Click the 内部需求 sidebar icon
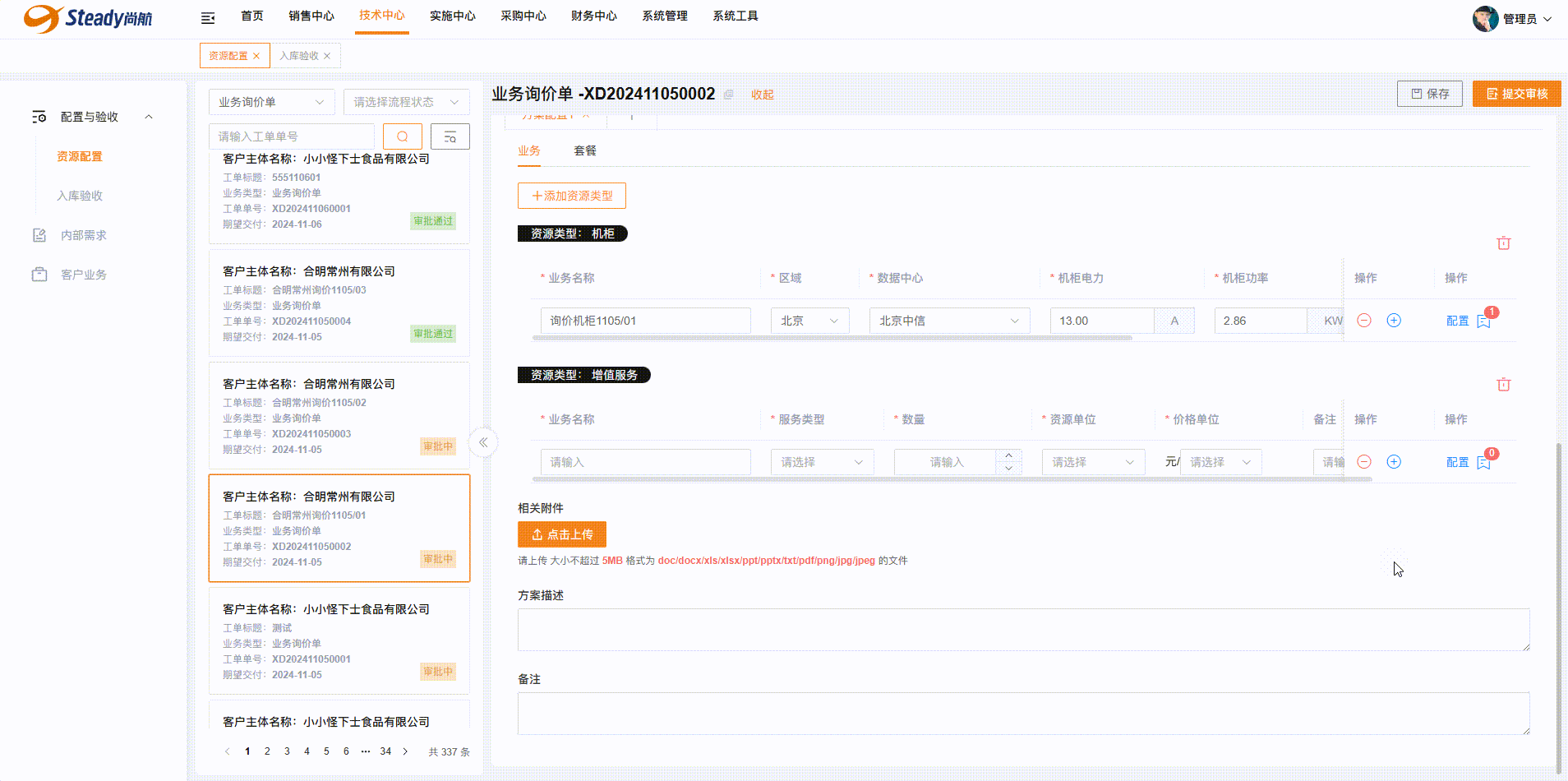This screenshot has width=1568, height=781. 39,235
